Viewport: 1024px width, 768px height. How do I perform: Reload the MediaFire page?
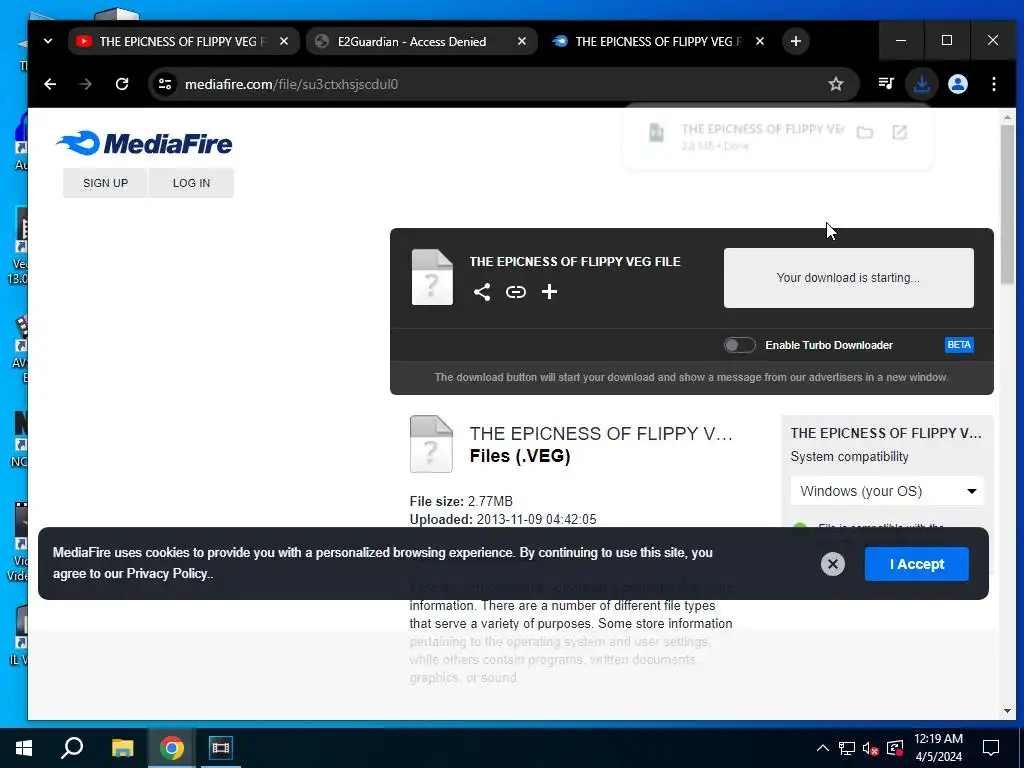pos(122,84)
